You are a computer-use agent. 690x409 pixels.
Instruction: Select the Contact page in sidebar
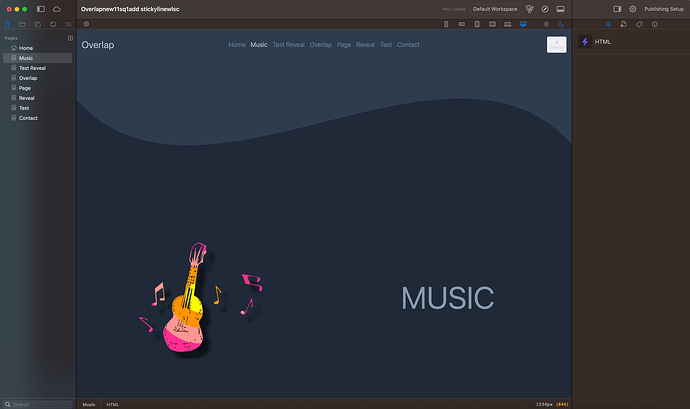[x=37, y=118]
